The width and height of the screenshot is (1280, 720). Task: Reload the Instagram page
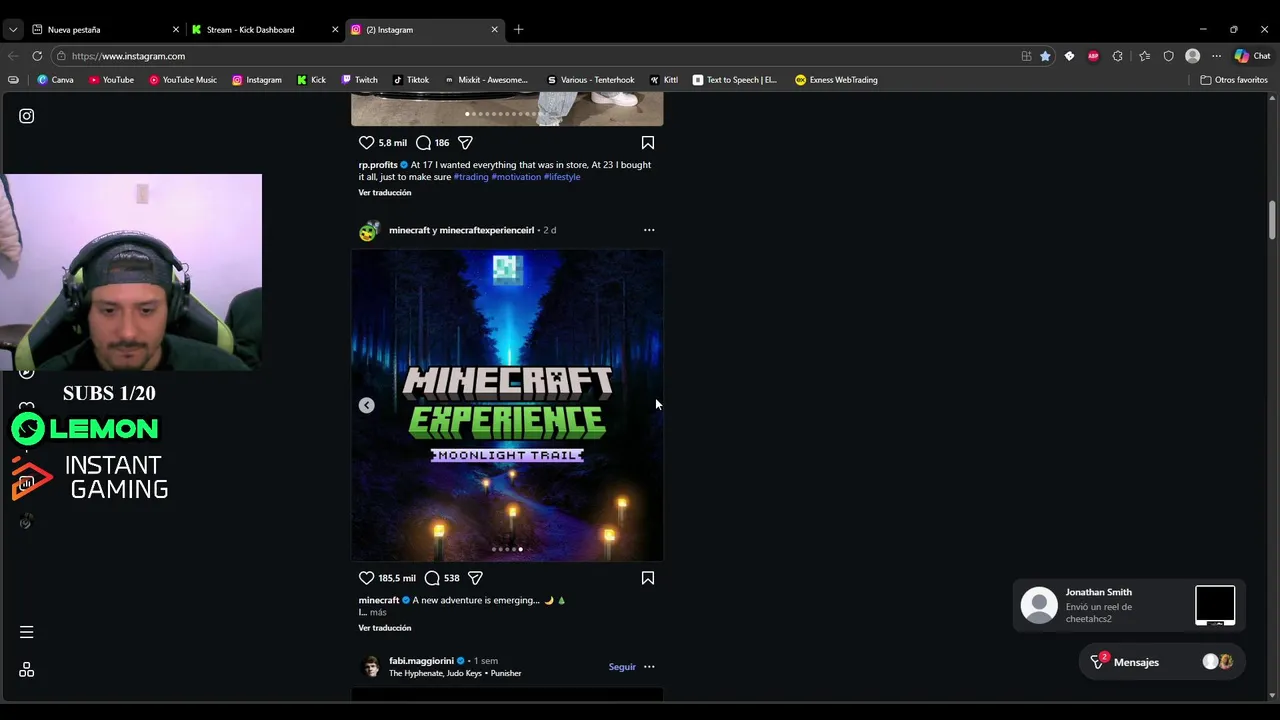coord(37,56)
